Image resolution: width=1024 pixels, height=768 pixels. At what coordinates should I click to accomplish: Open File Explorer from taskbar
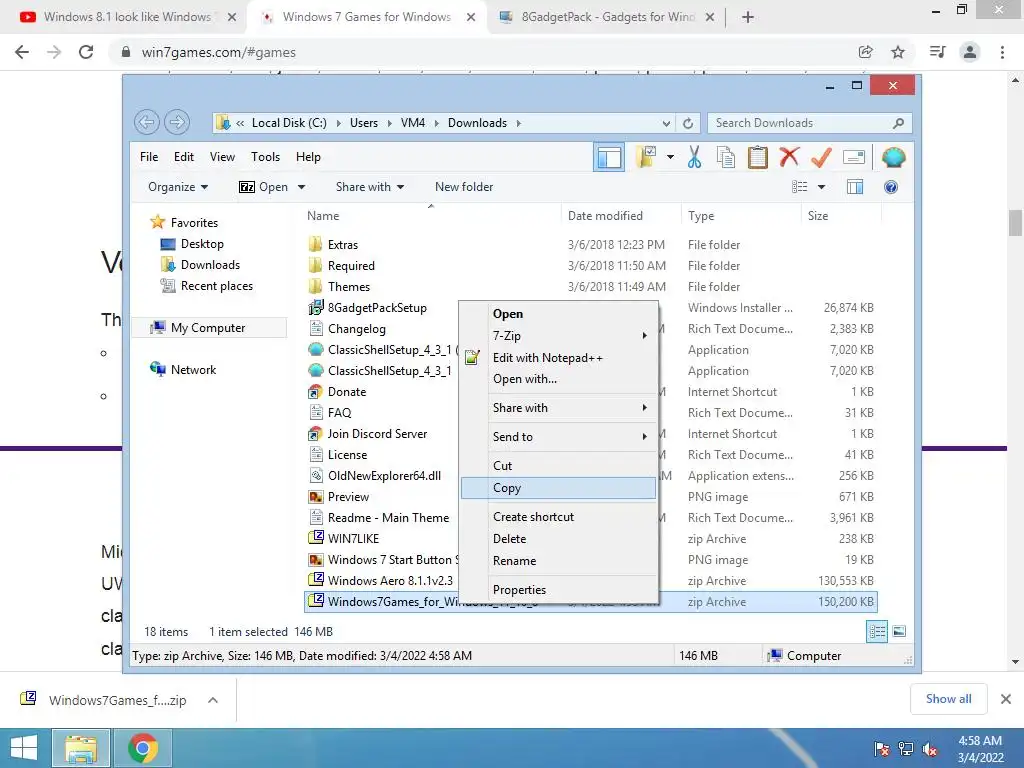click(81, 748)
